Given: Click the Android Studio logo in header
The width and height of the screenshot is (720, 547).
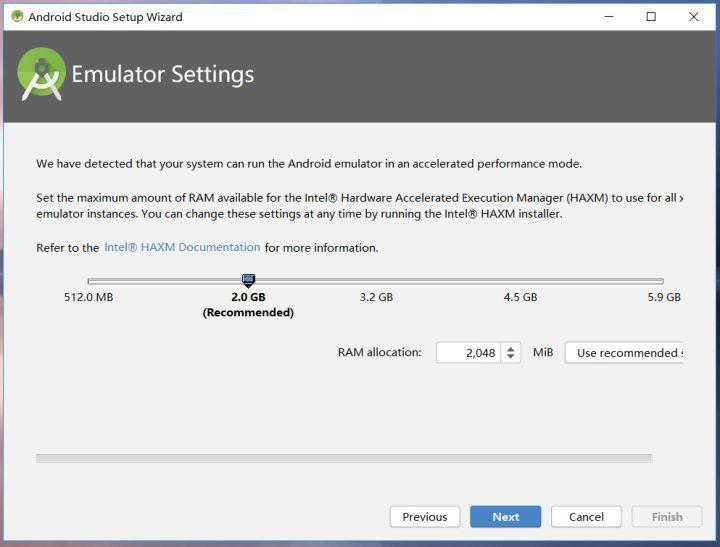Looking at the screenshot, I should coord(41,74).
